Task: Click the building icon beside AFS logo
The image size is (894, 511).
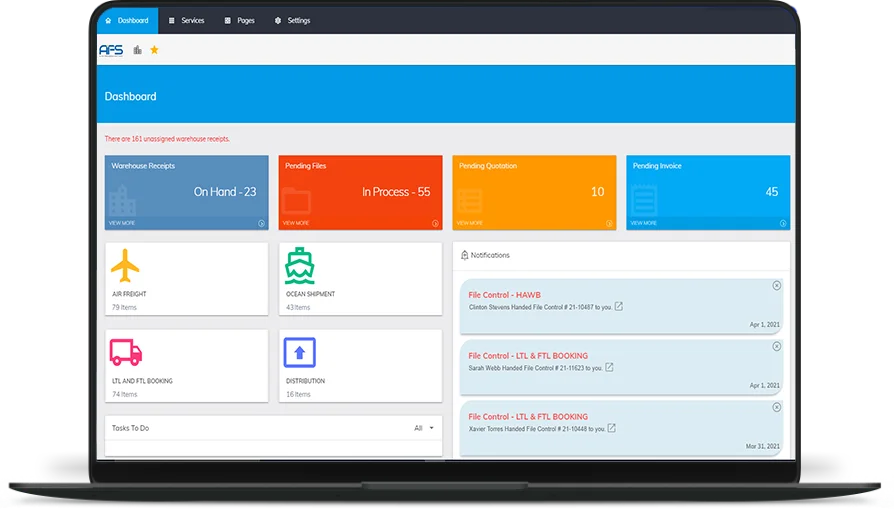Action: coord(137,50)
